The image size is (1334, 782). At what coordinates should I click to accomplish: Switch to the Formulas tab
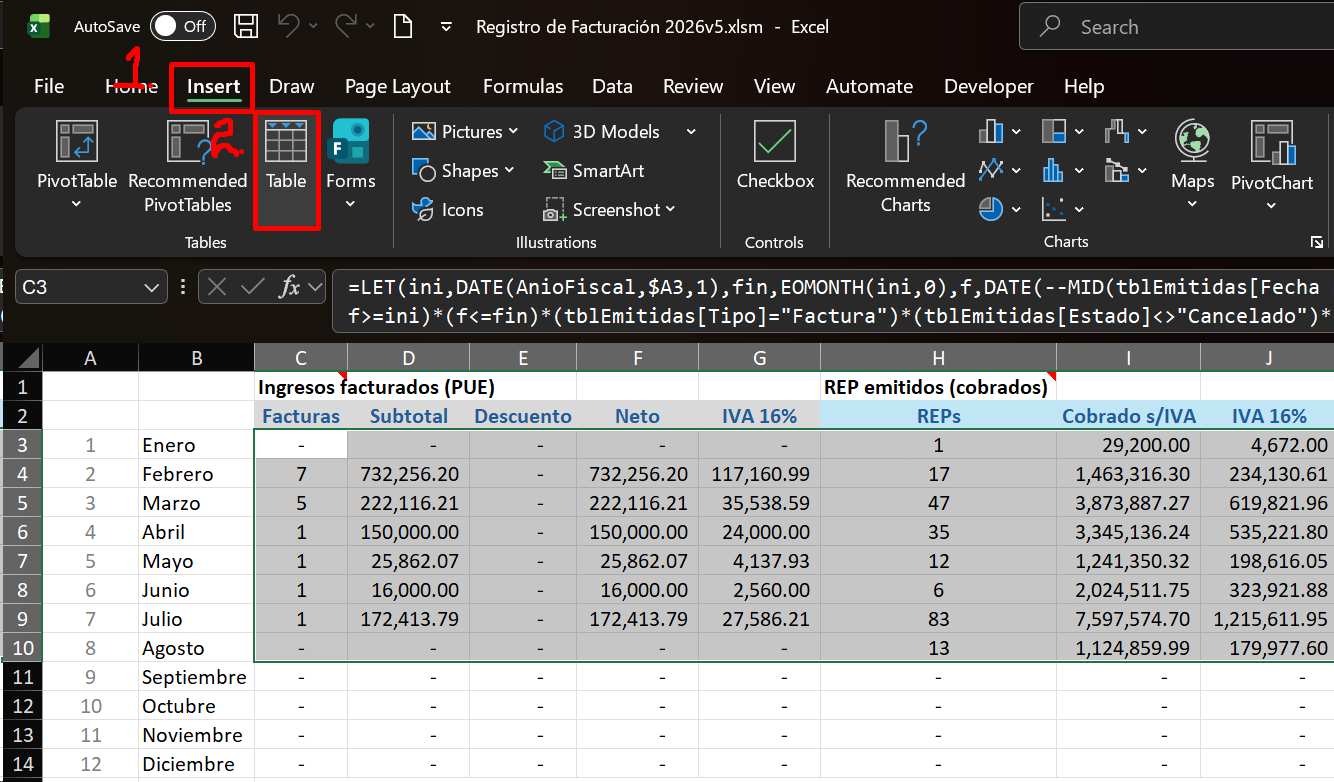click(x=523, y=86)
